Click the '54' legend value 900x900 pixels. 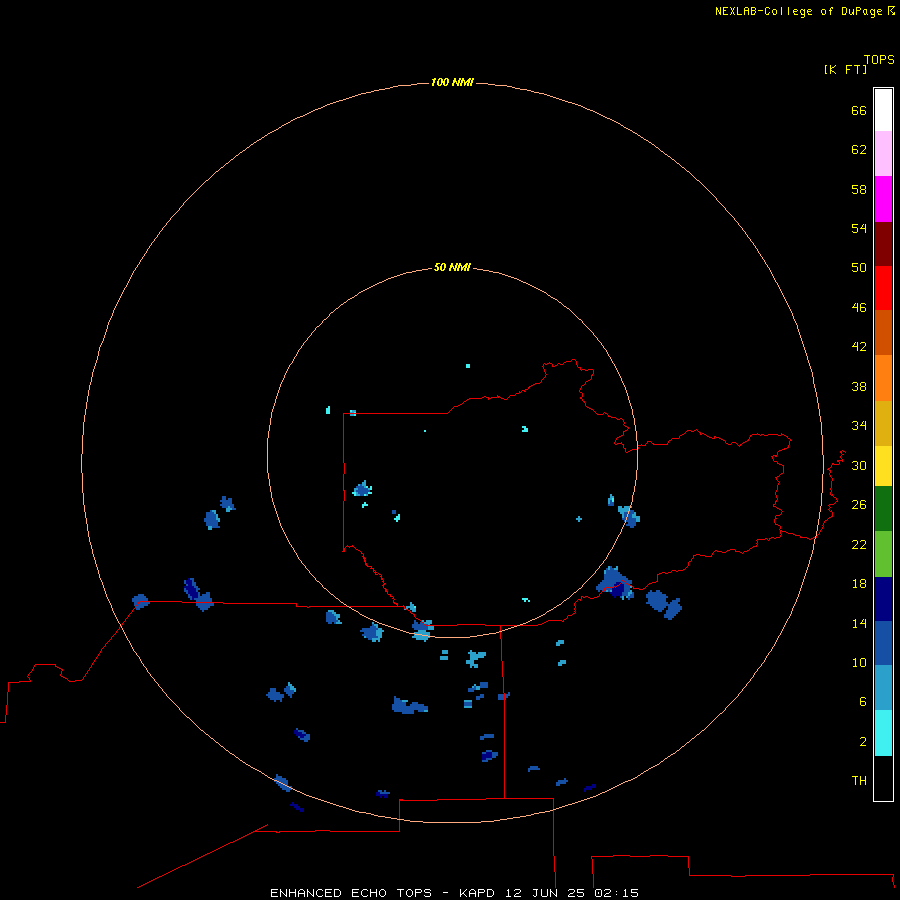859,228
